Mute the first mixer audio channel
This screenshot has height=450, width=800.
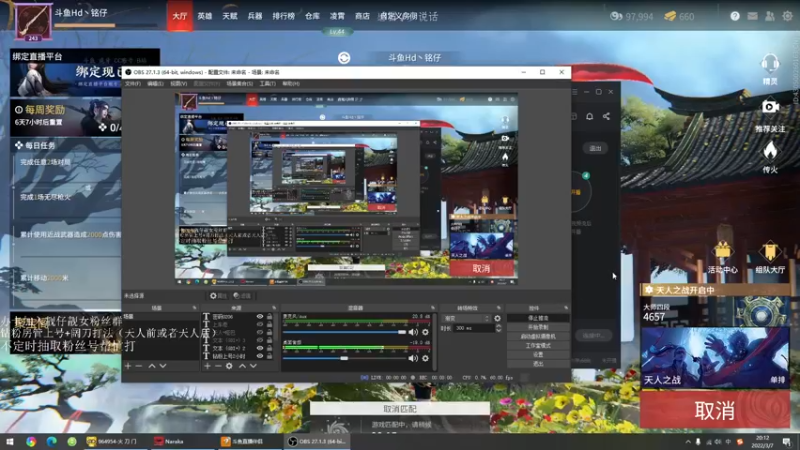[413, 332]
